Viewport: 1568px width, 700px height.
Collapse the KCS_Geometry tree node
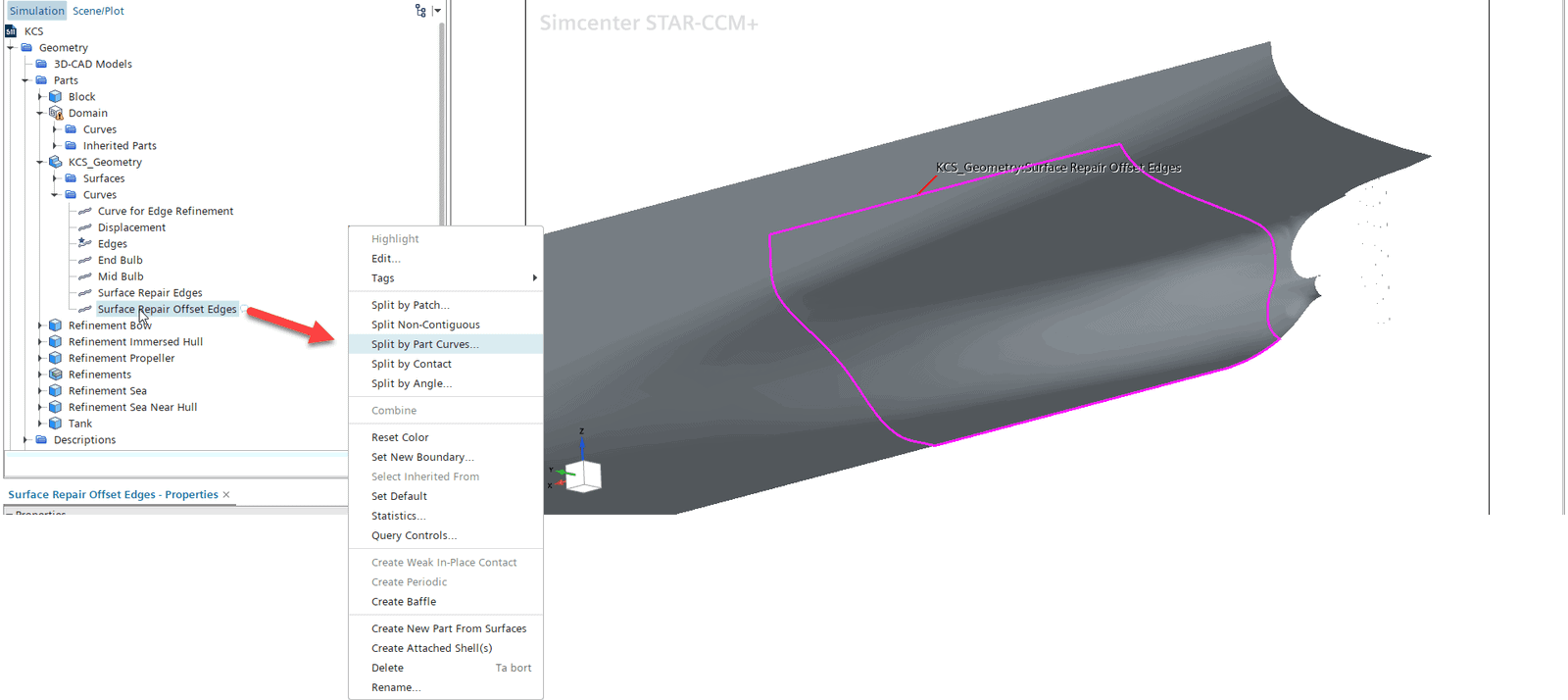40,162
